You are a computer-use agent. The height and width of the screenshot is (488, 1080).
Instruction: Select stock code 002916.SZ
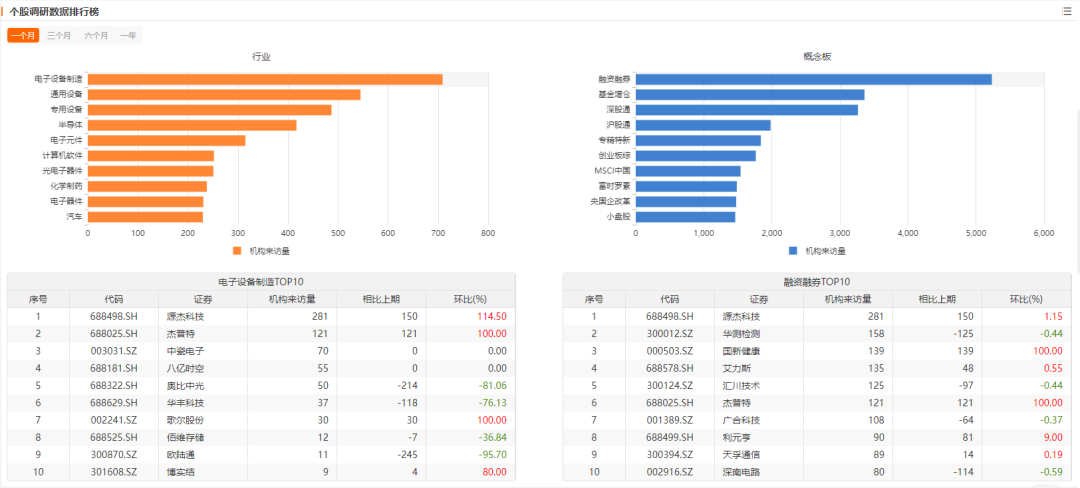coord(669,471)
